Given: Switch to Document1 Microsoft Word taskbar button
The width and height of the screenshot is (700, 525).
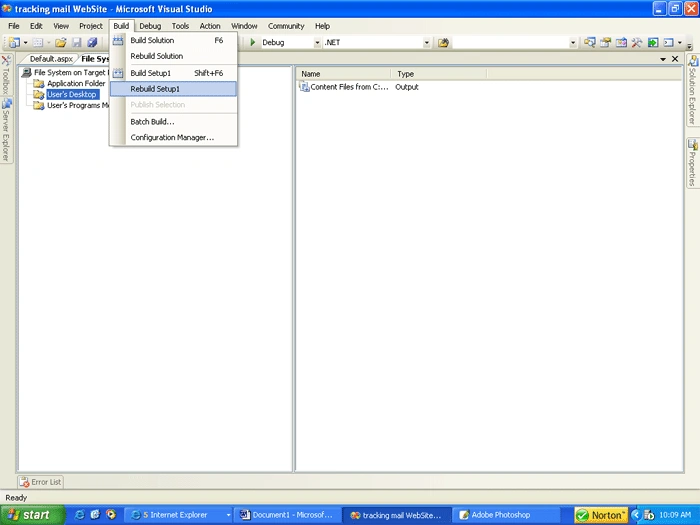Looking at the screenshot, I should click(x=288, y=515).
